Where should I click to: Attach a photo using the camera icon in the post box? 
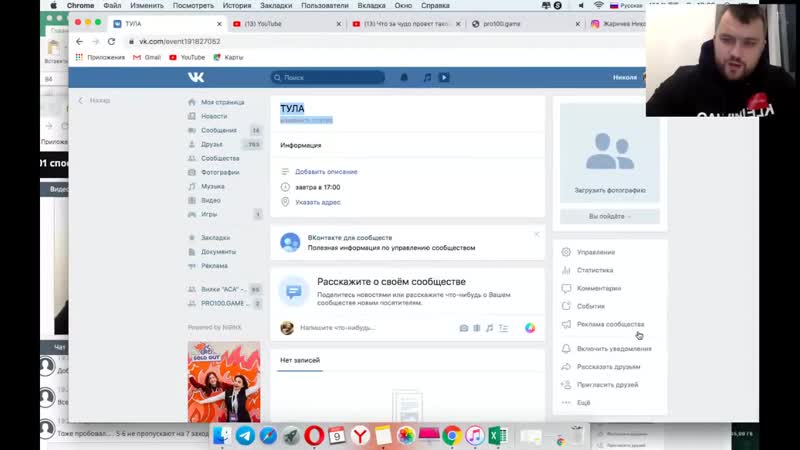[x=464, y=328]
